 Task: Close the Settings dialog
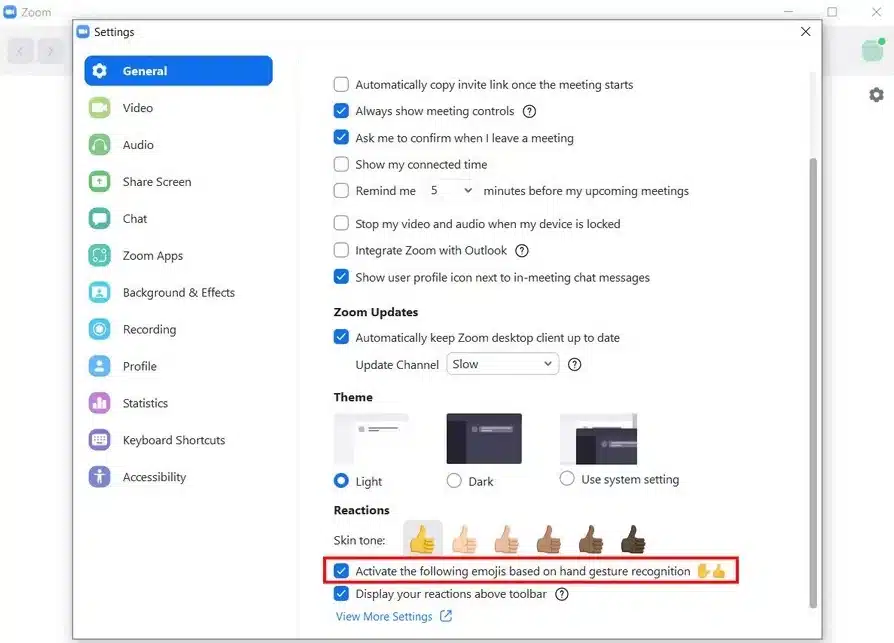(805, 31)
